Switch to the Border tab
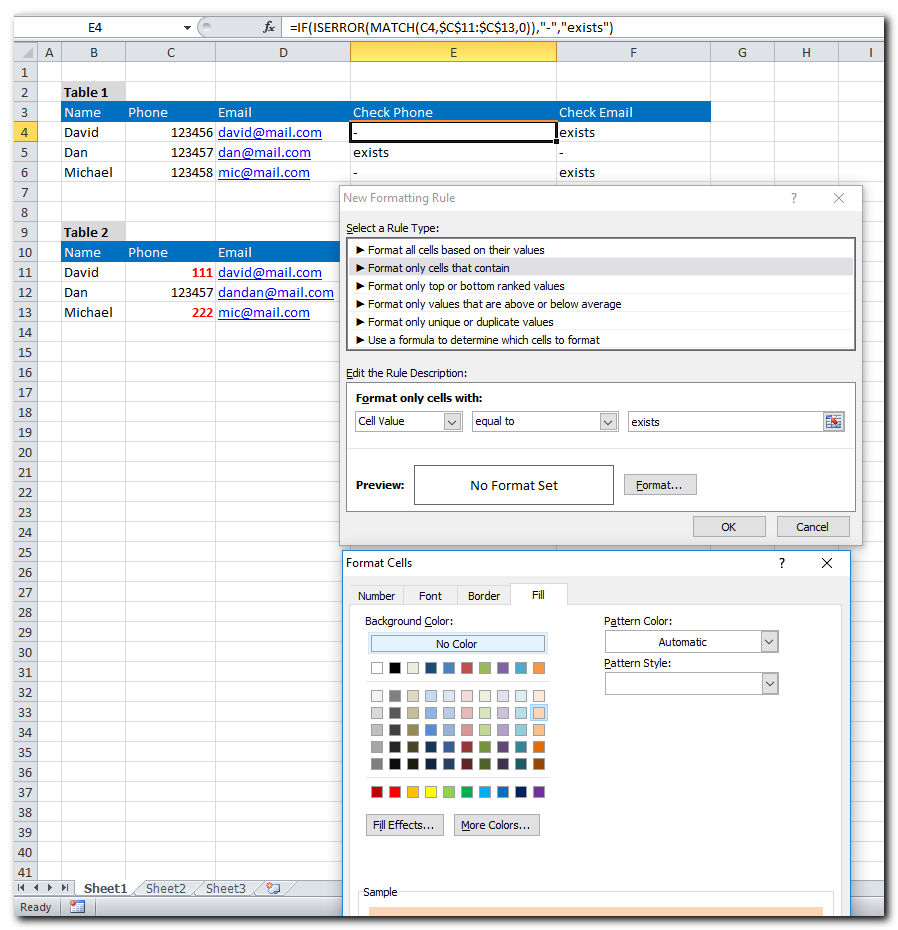Viewport: 898px width, 930px height. tap(484, 596)
